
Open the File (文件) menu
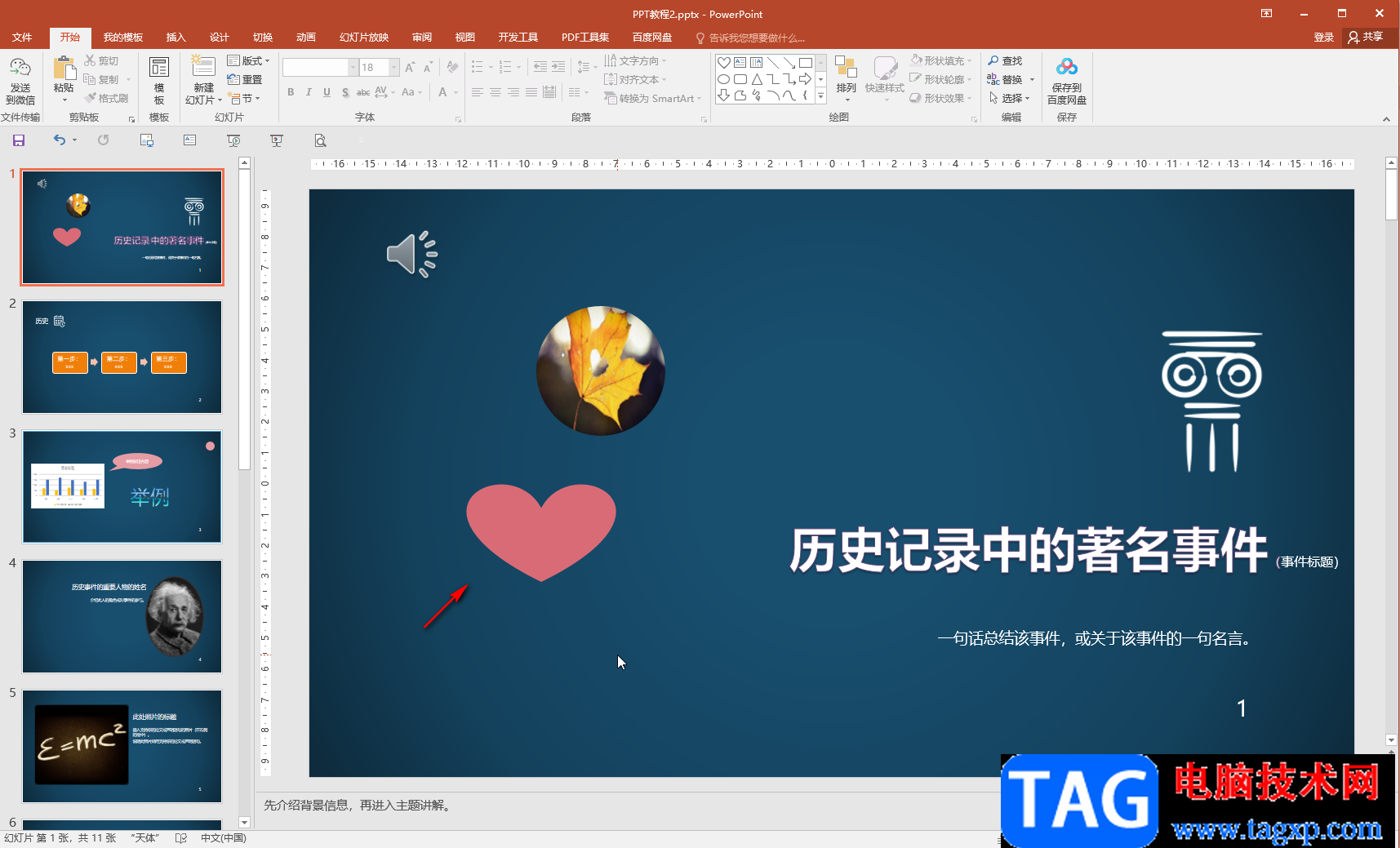[22, 38]
